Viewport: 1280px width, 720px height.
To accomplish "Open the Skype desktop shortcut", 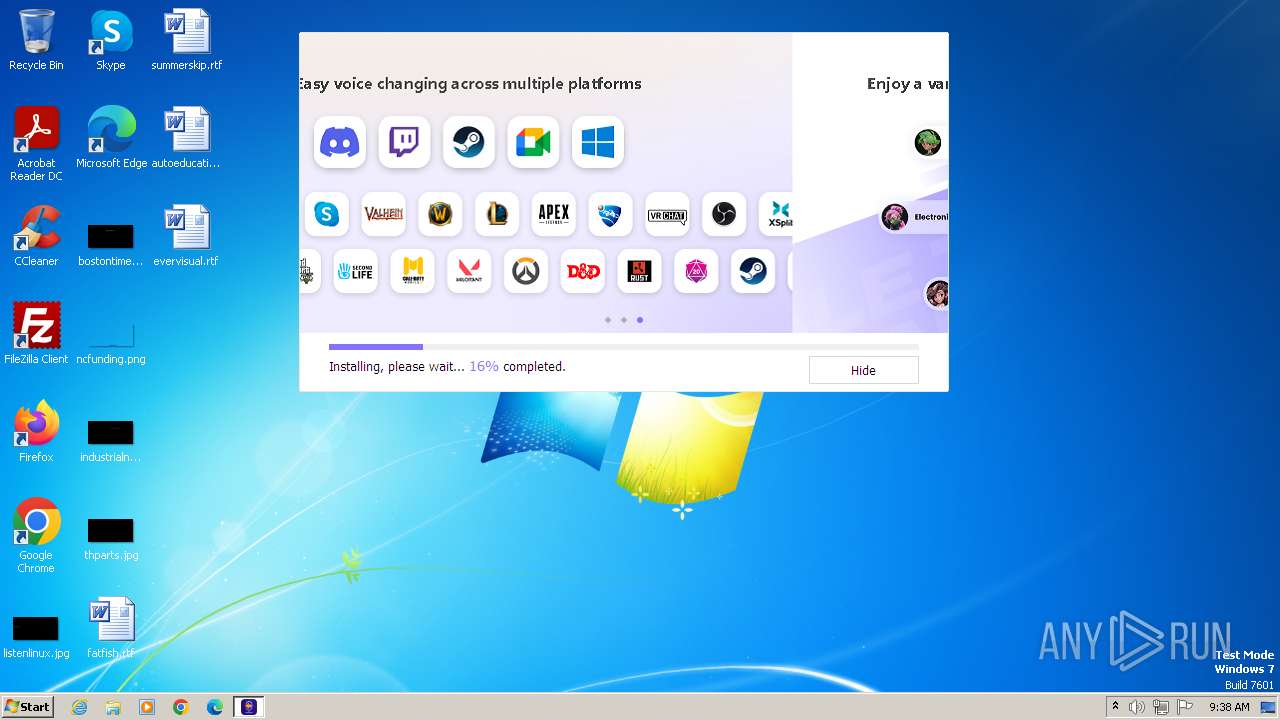I will (111, 40).
